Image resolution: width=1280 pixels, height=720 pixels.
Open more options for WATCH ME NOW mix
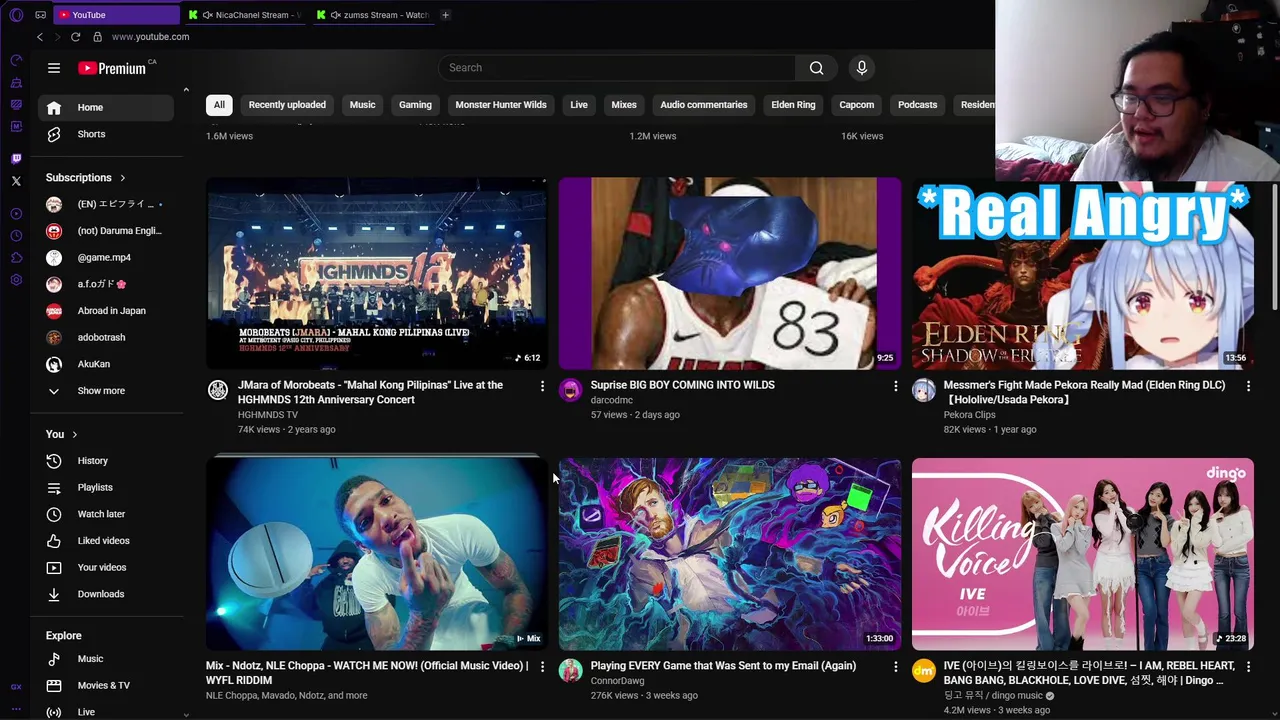pyautogui.click(x=542, y=667)
